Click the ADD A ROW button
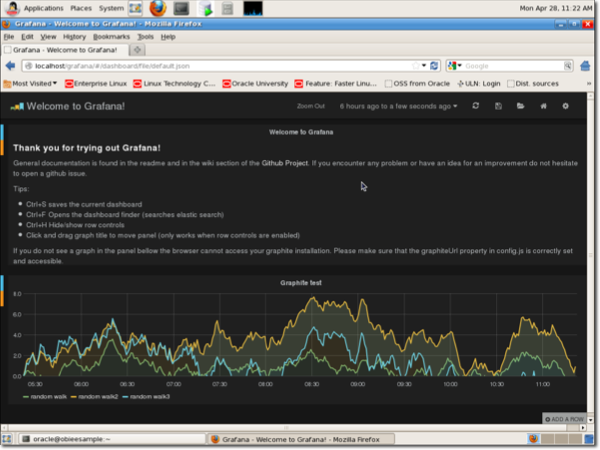The height and width of the screenshot is (450, 600). pyautogui.click(x=568, y=418)
